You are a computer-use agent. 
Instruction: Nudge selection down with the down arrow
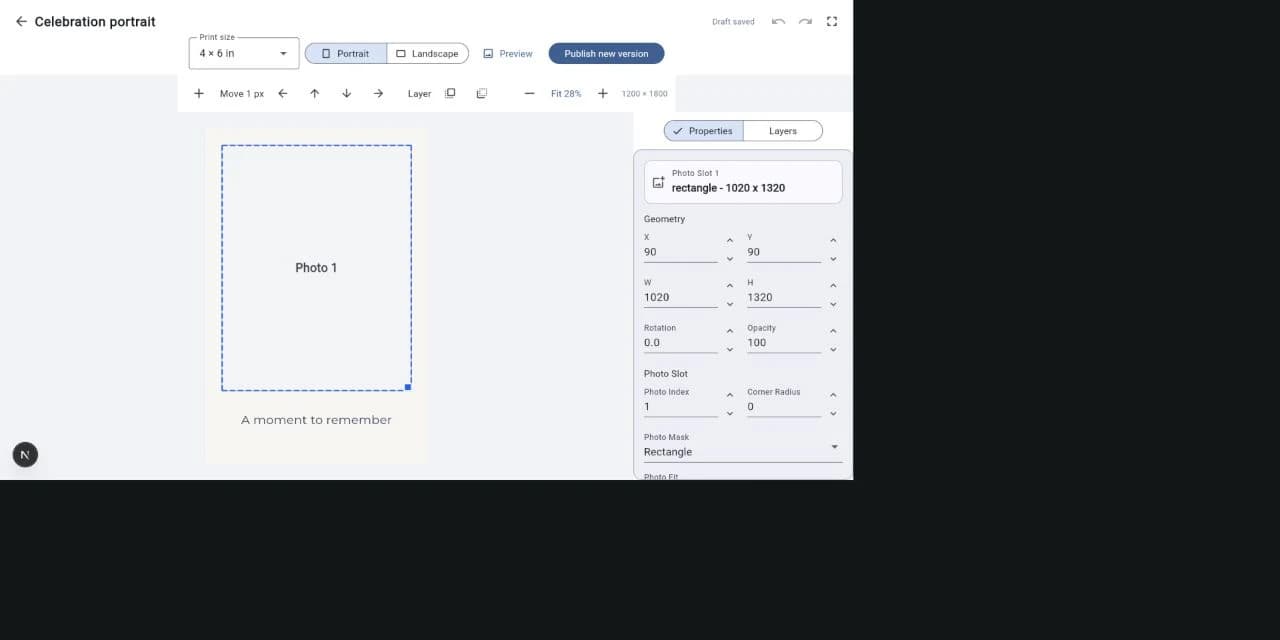tap(347, 93)
